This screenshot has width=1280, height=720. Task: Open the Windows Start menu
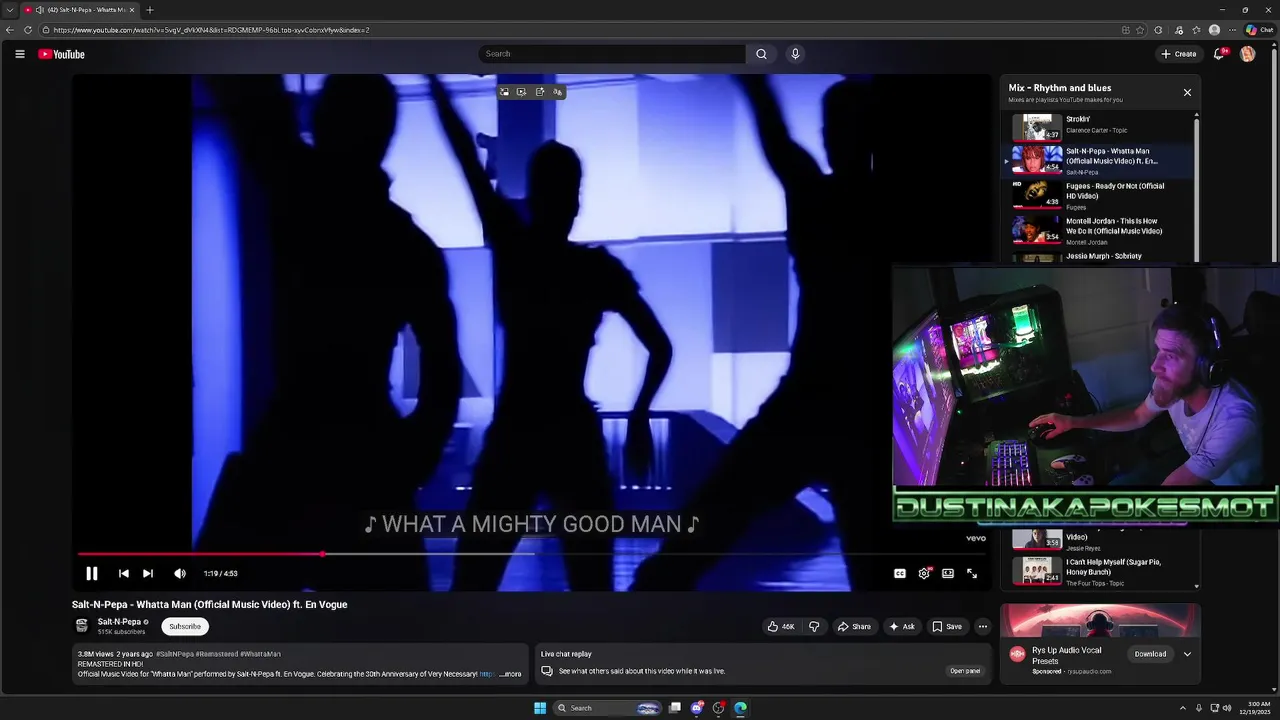pos(540,708)
